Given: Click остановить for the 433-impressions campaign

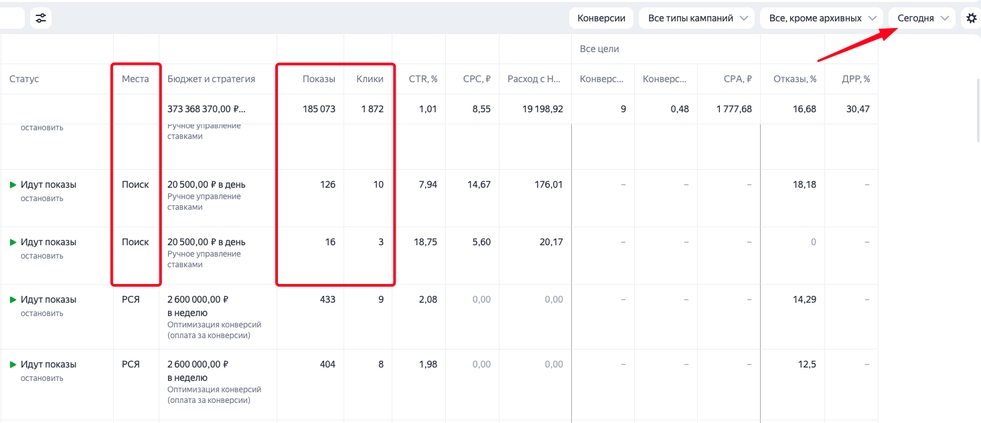Looking at the screenshot, I should coord(42,313).
